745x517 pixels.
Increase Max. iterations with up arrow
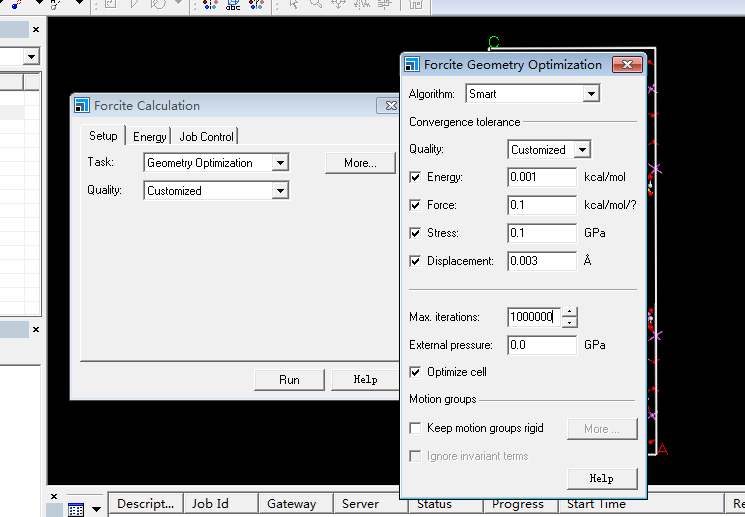click(x=569, y=312)
